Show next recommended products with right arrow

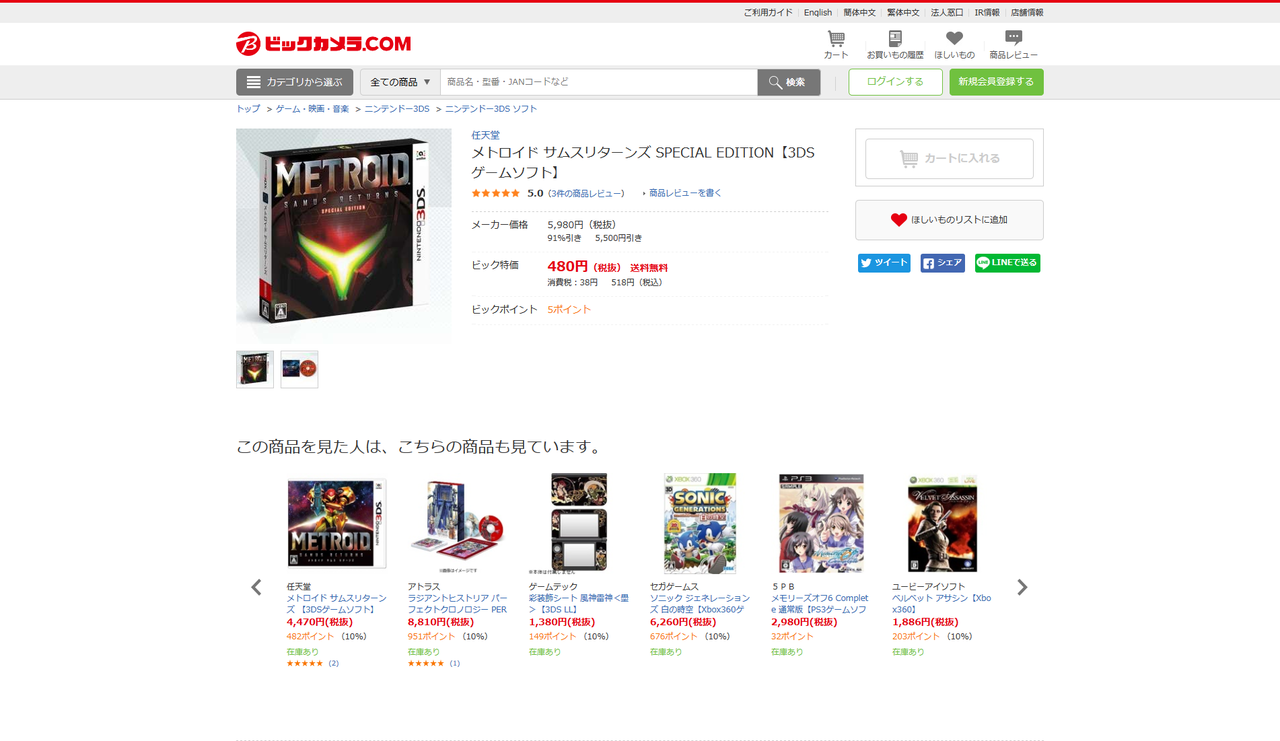(x=1022, y=587)
